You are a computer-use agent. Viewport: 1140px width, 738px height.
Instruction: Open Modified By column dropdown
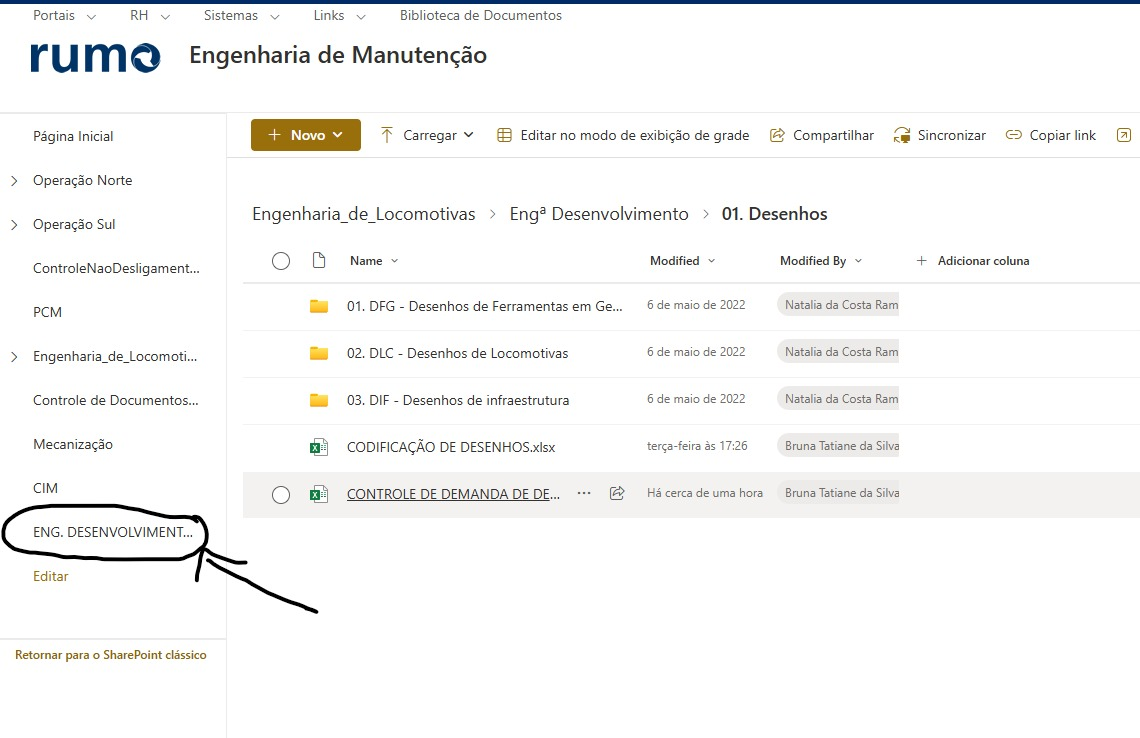[821, 261]
